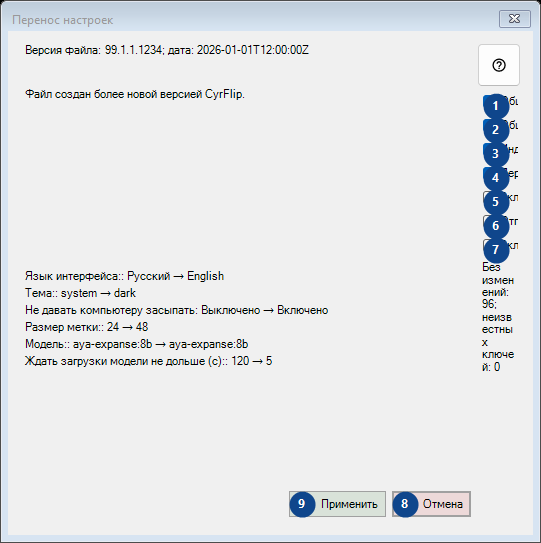Select the 'Ждать загрузки модели не дольше' line

(148, 361)
